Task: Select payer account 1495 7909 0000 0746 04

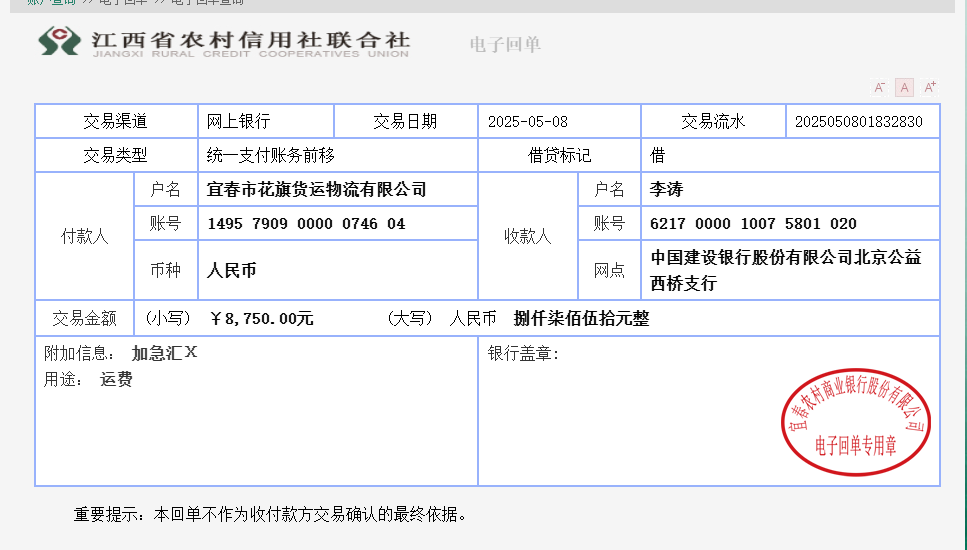Action: click(x=307, y=224)
